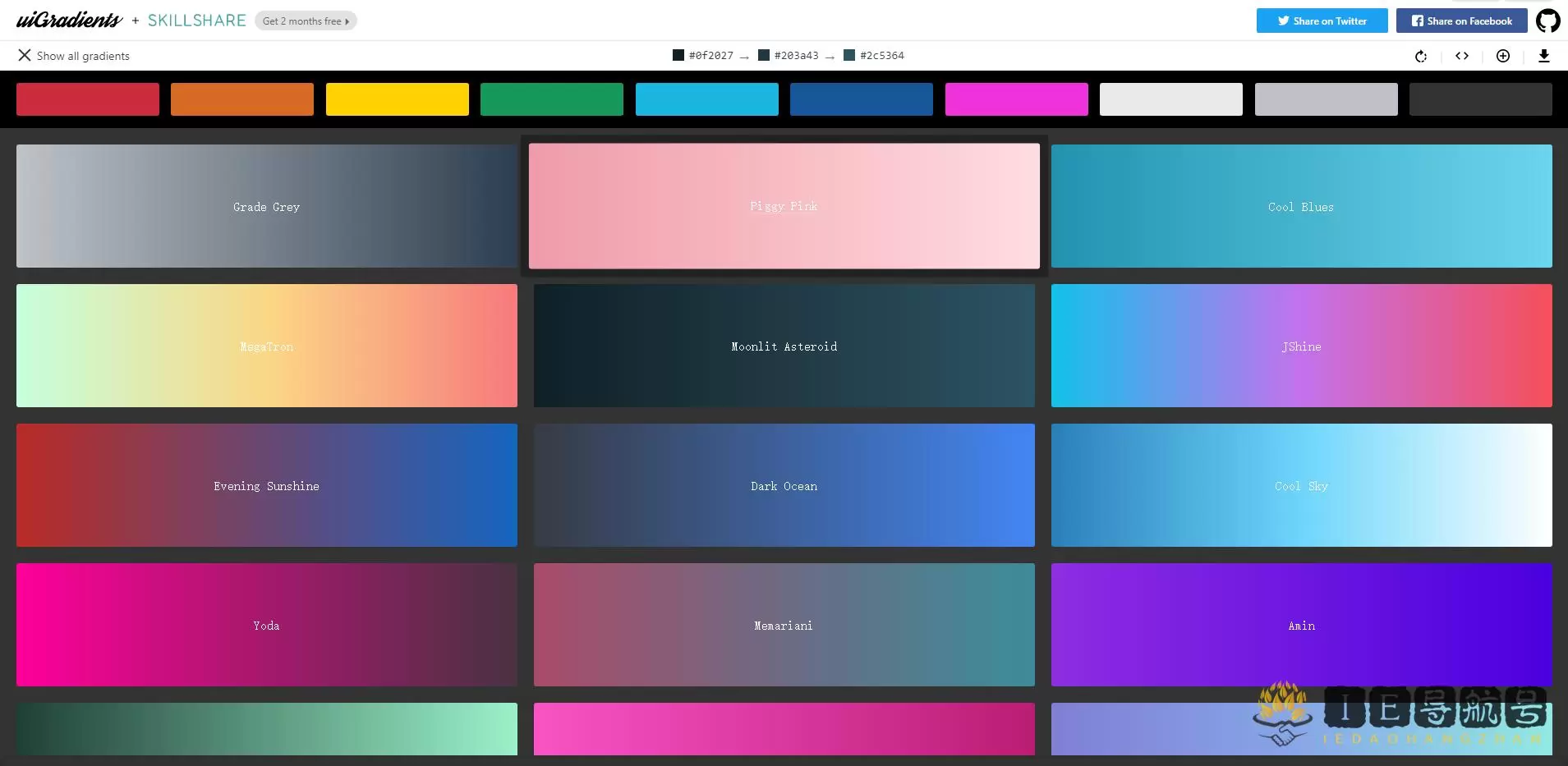Click the arrow after hex code #0f2027
This screenshot has height=766, width=1568.
tap(745, 56)
